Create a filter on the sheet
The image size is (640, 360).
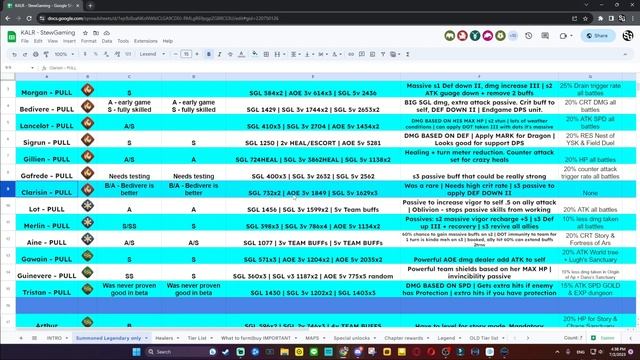383,54
